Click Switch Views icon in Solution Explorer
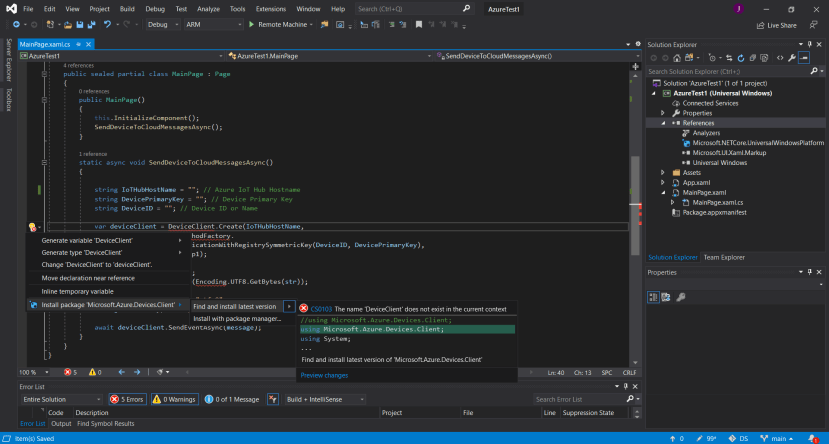The width and height of the screenshot is (829, 444). (x=689, y=58)
